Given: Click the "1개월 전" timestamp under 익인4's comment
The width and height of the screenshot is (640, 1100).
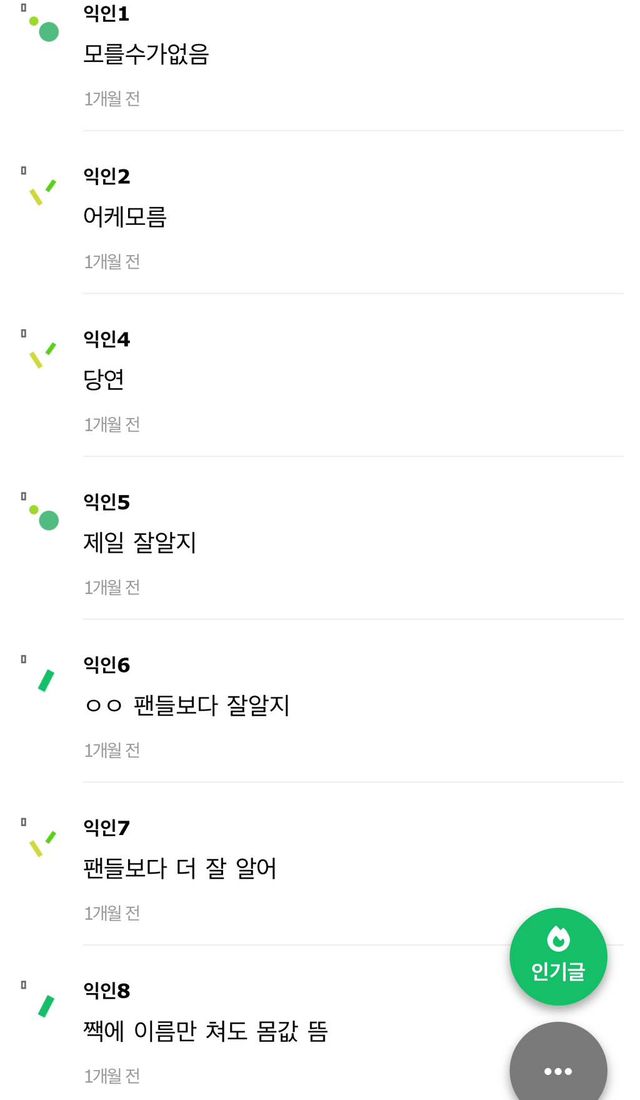Looking at the screenshot, I should [112, 425].
